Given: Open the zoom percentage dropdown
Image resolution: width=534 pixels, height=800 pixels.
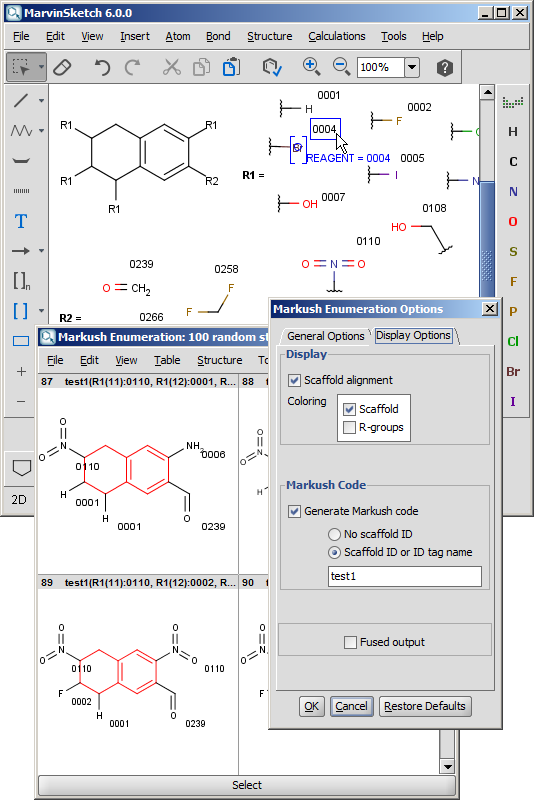Looking at the screenshot, I should click(x=412, y=67).
